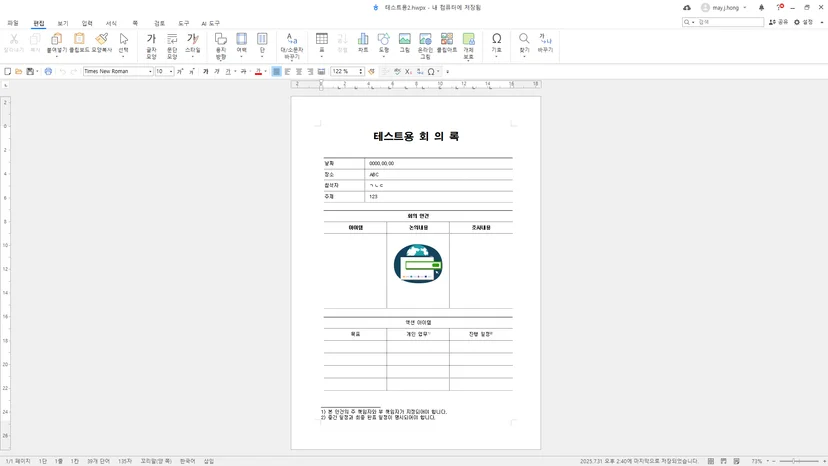Screen dimensions: 828x466
Task: Click the Replace (바꾸기) icon
Action: tap(545, 39)
